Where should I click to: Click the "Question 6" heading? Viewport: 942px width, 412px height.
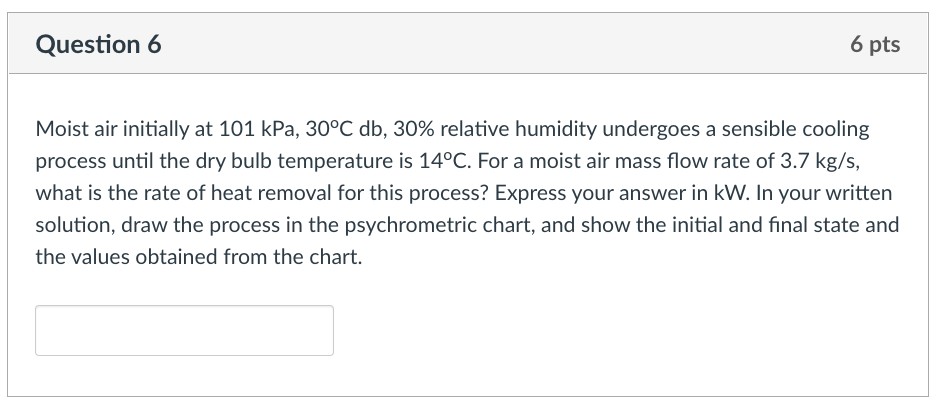coord(99,44)
